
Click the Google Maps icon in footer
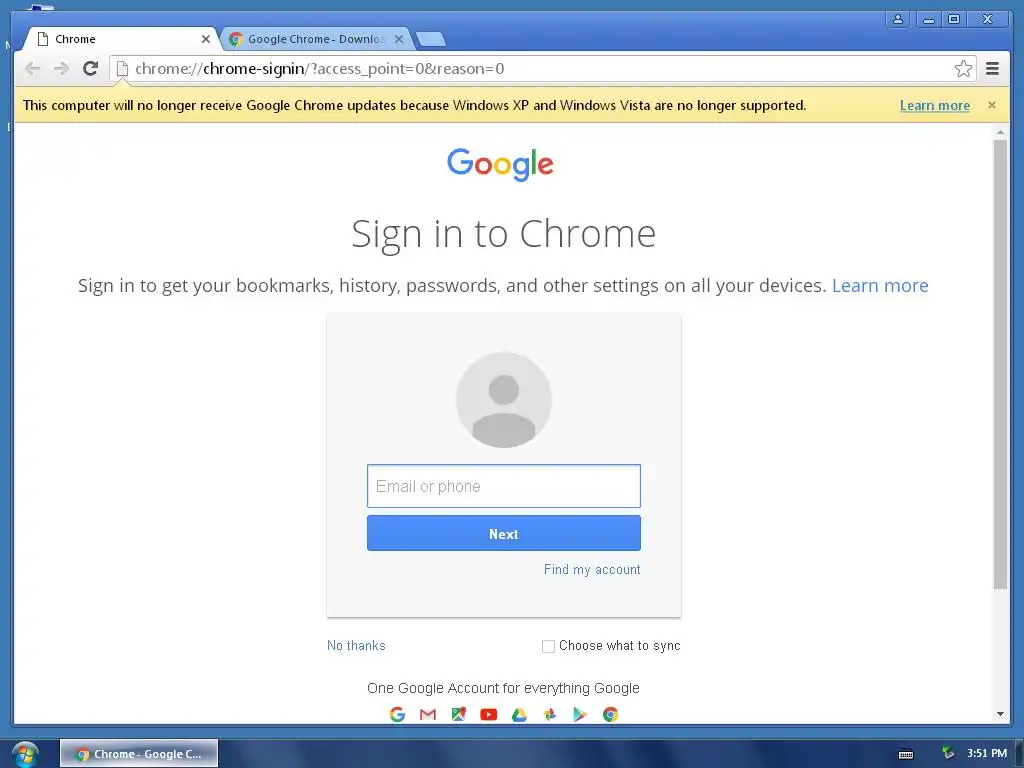[458, 714]
